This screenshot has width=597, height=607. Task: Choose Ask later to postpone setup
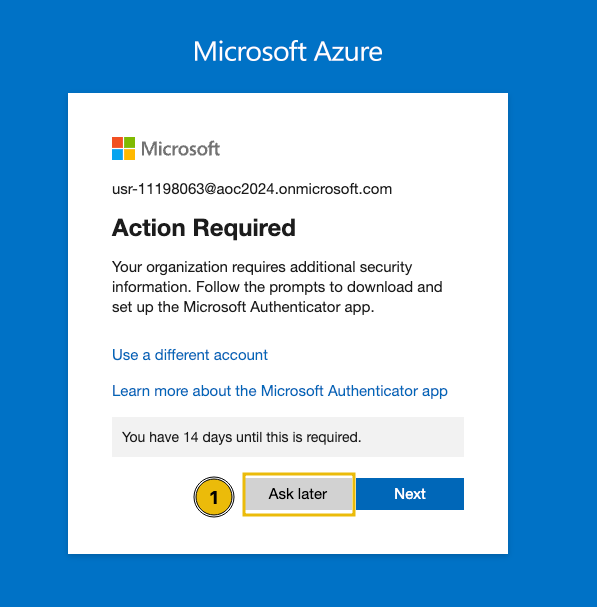pos(299,494)
